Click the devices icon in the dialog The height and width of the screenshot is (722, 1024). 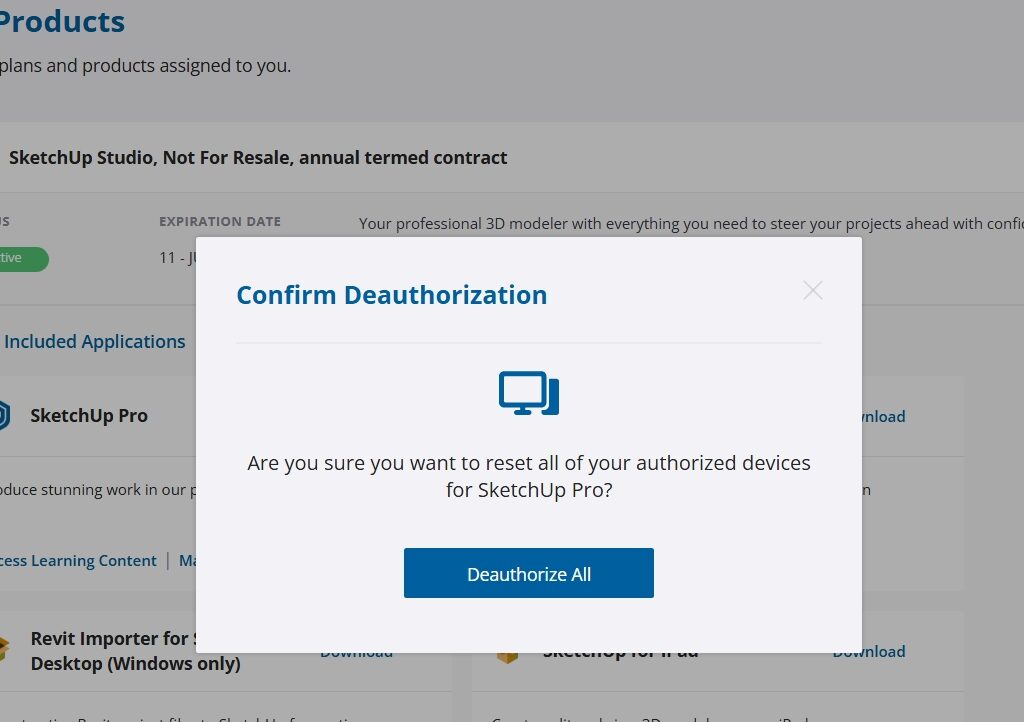click(x=528, y=393)
